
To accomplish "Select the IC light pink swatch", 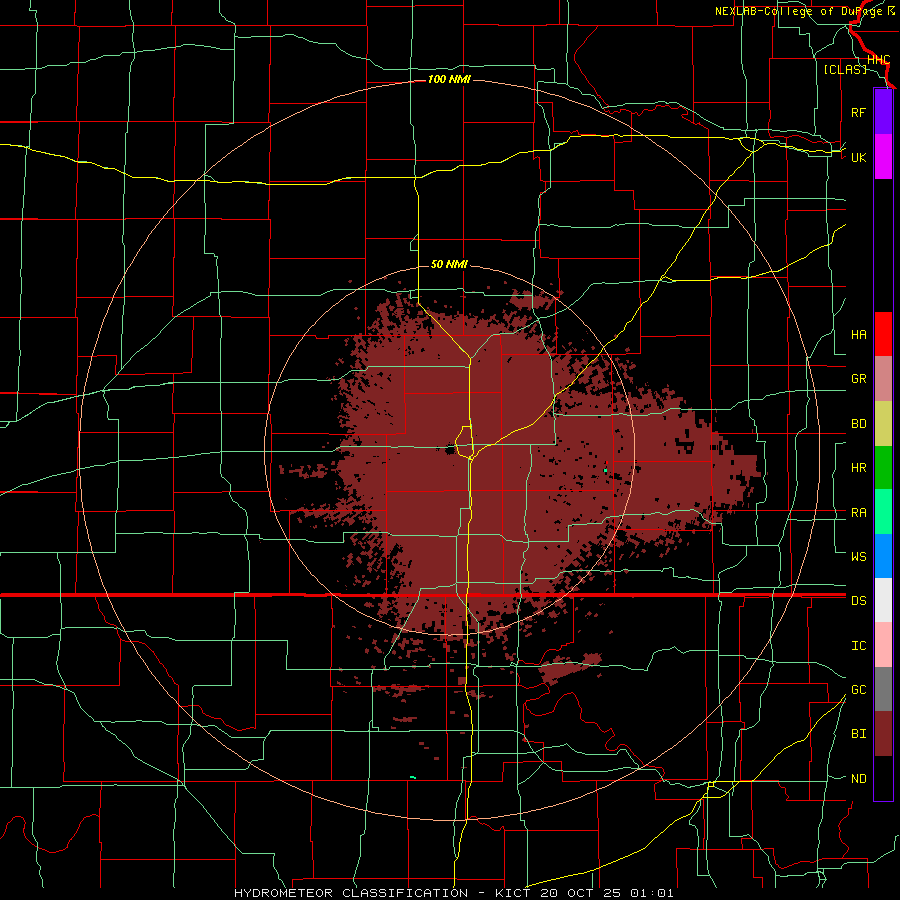I will coord(883,645).
